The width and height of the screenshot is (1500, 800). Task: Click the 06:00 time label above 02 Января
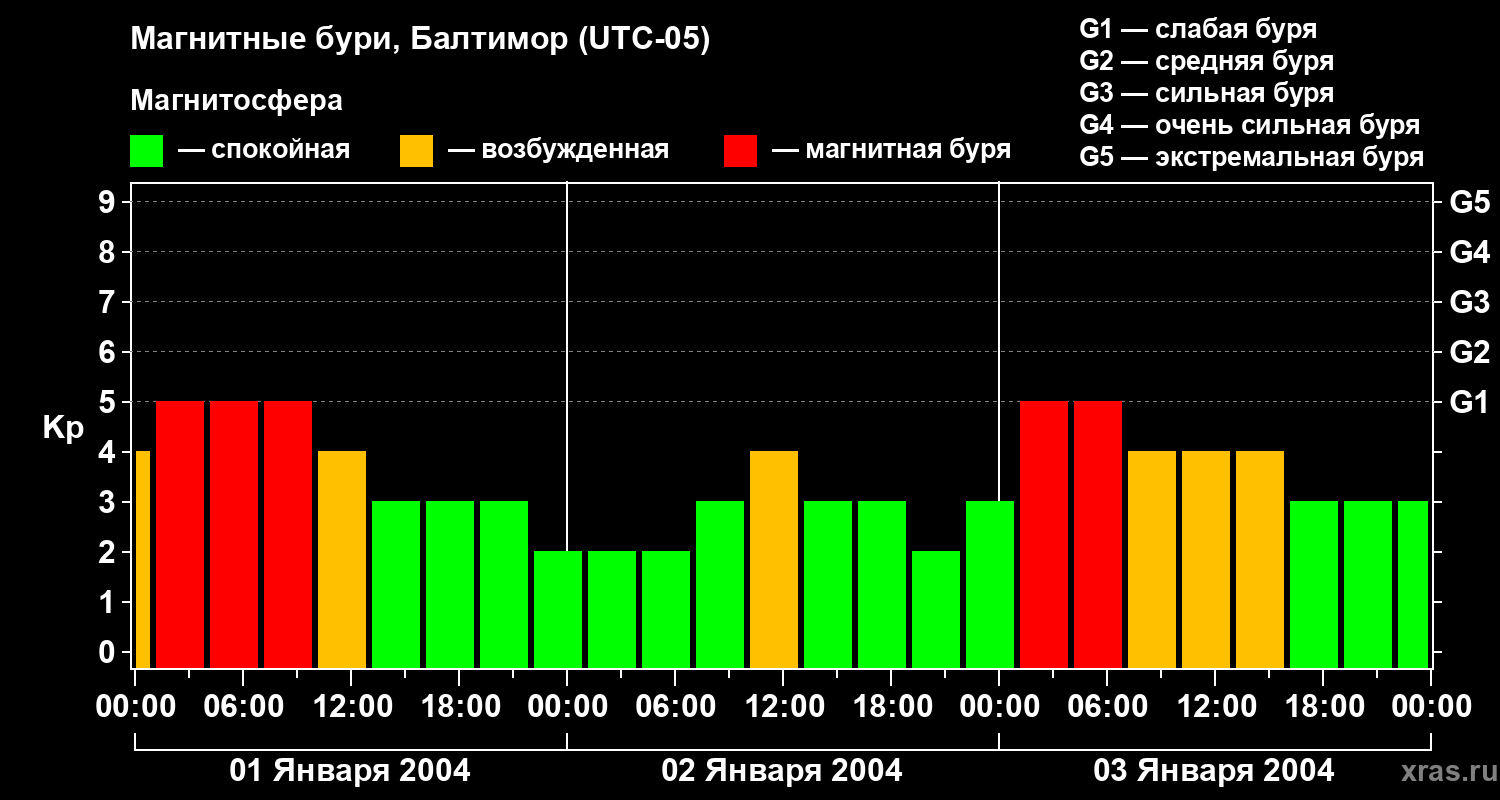click(x=674, y=706)
